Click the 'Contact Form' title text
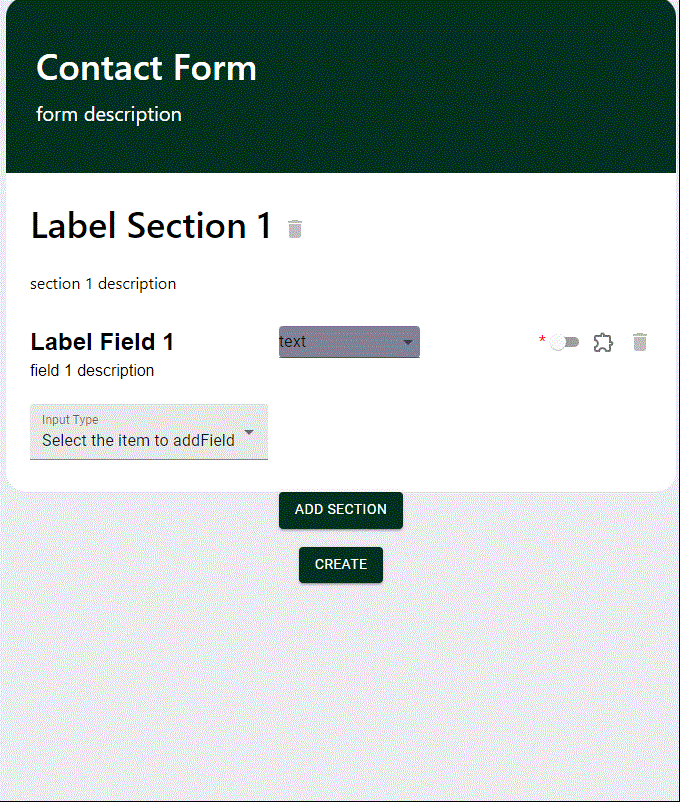 pos(146,68)
